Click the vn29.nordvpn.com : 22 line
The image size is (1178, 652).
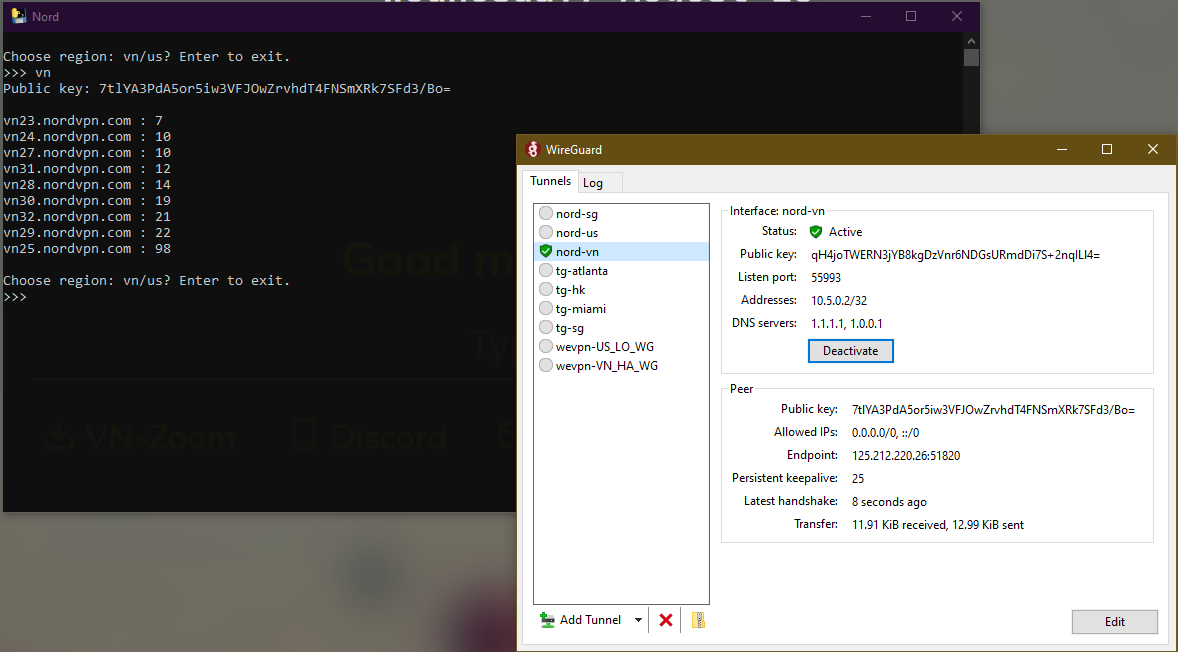click(87, 233)
